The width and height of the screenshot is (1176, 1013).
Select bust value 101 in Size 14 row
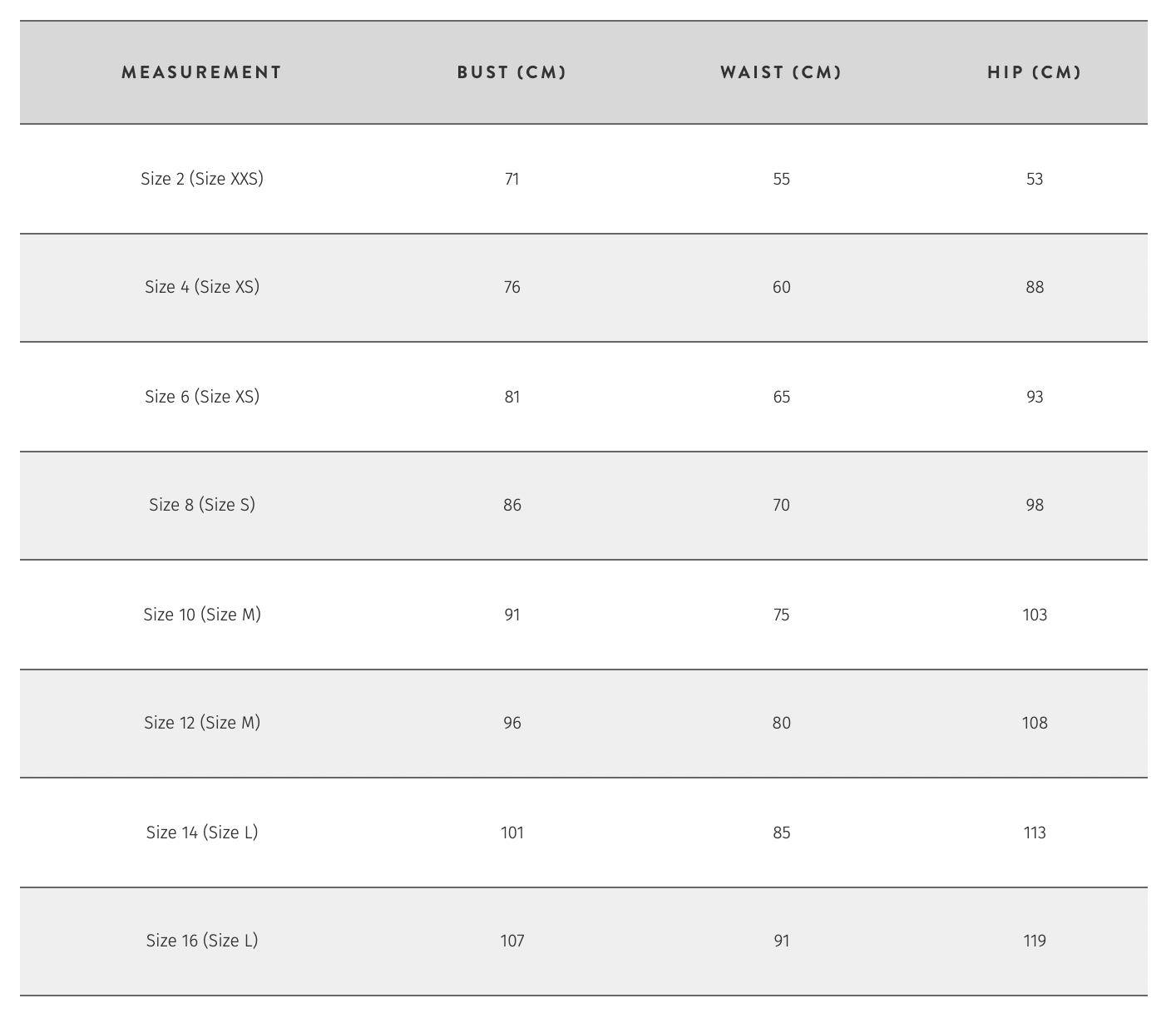[512, 833]
